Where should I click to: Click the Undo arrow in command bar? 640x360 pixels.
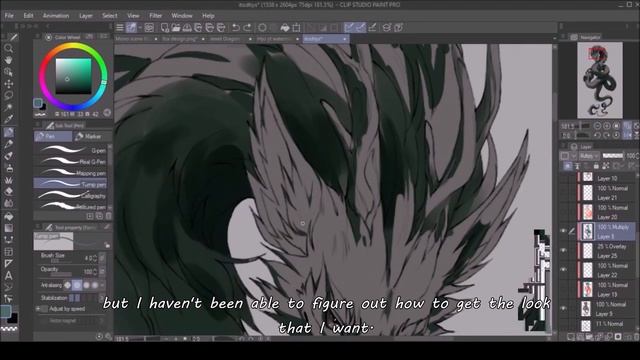click(x=236, y=27)
